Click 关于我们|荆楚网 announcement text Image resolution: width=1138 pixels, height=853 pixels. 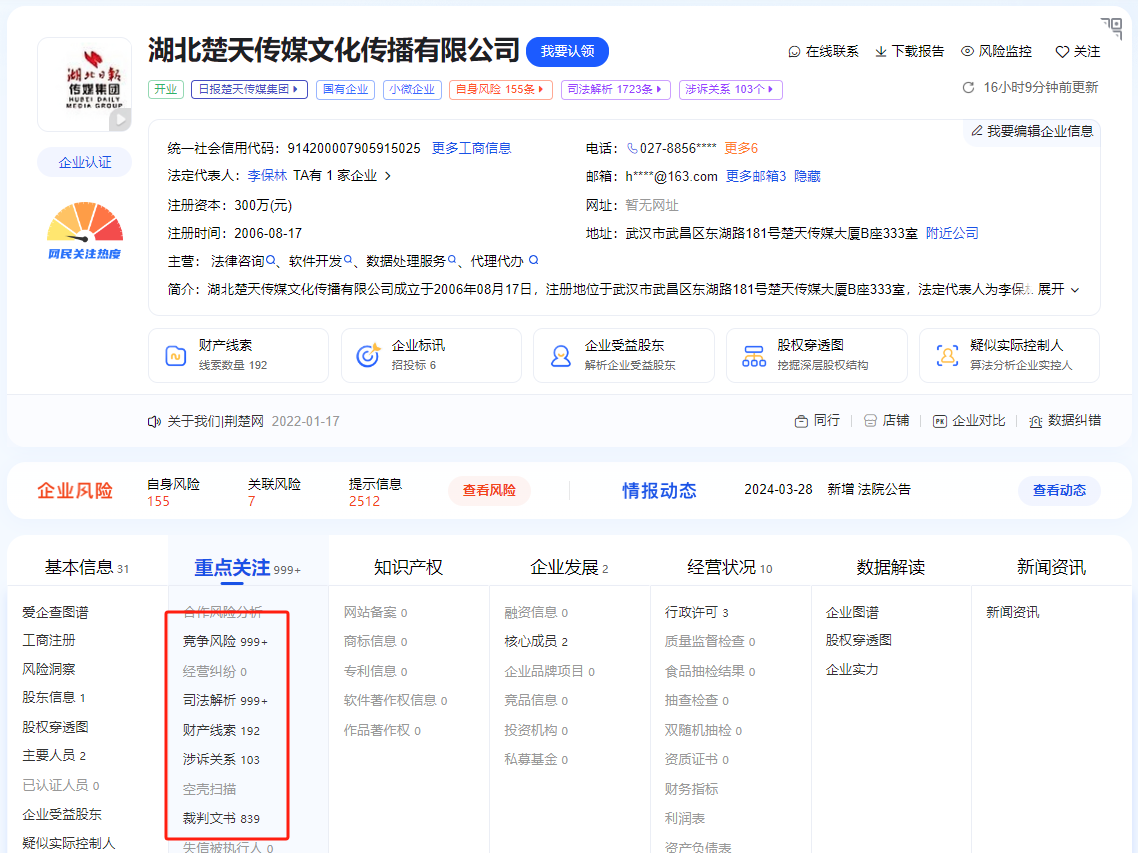[216, 422]
